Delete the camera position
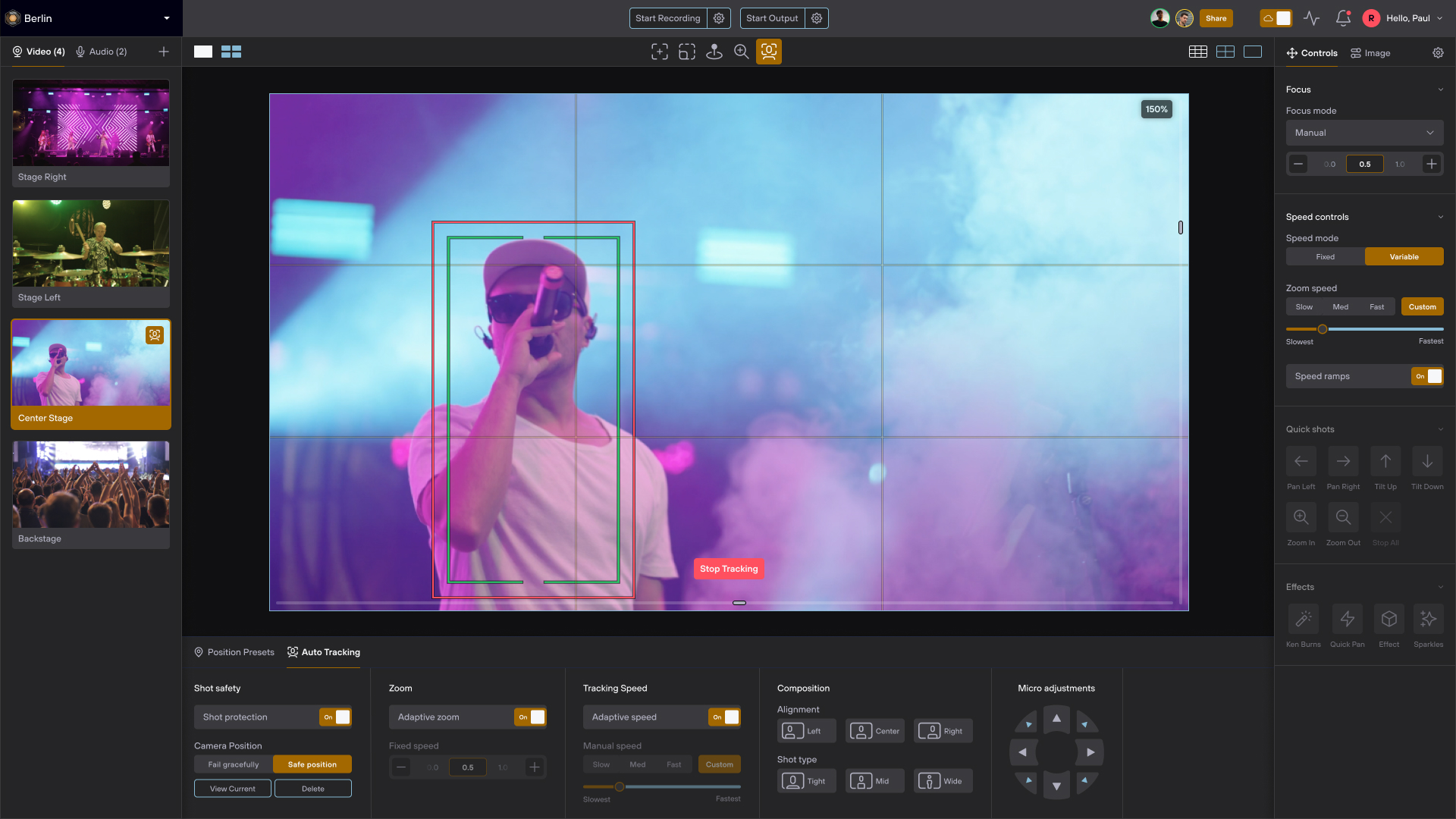 coord(312,789)
